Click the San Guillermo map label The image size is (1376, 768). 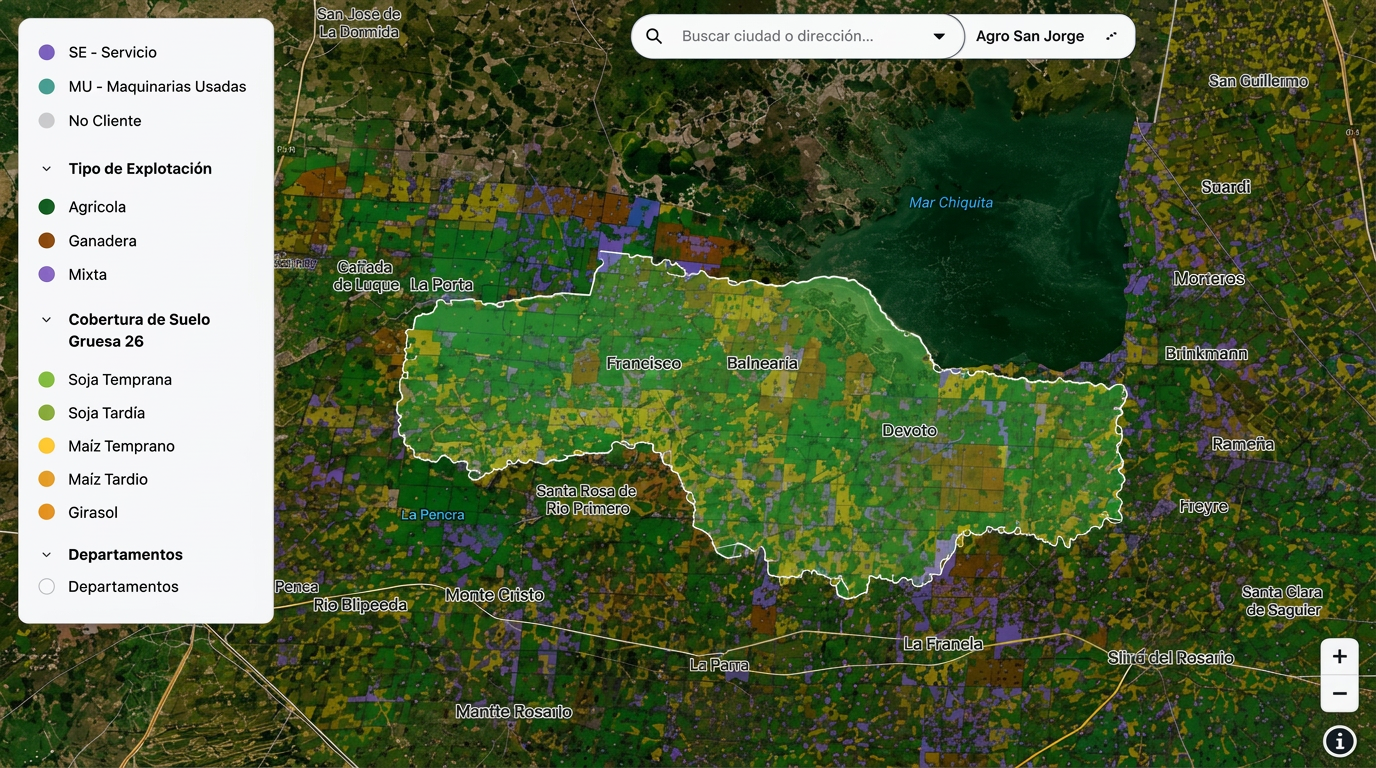pos(1258,81)
